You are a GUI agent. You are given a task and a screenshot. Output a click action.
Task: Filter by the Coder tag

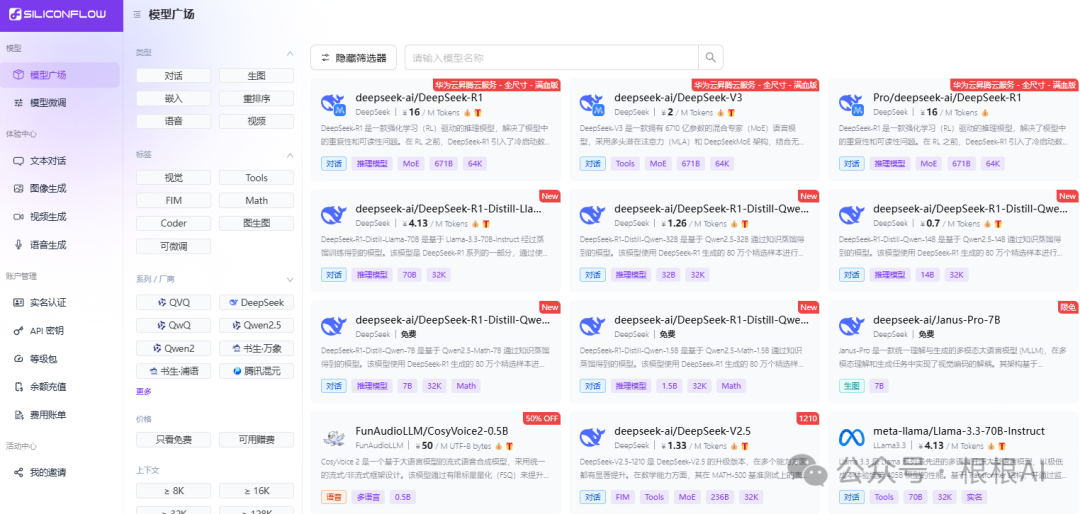tap(174, 223)
